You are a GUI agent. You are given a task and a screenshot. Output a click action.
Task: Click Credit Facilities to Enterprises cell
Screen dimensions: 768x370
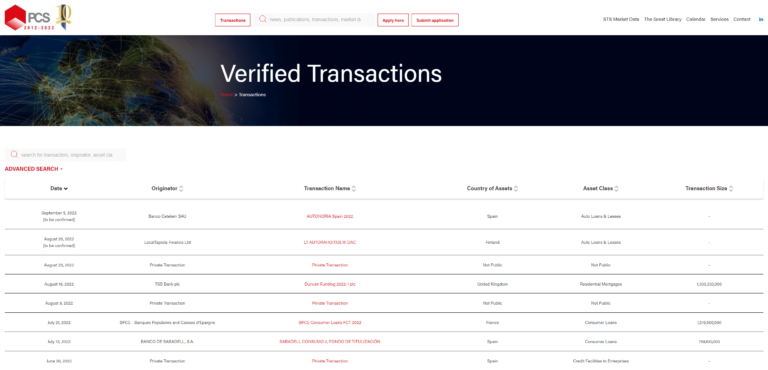click(x=600, y=361)
